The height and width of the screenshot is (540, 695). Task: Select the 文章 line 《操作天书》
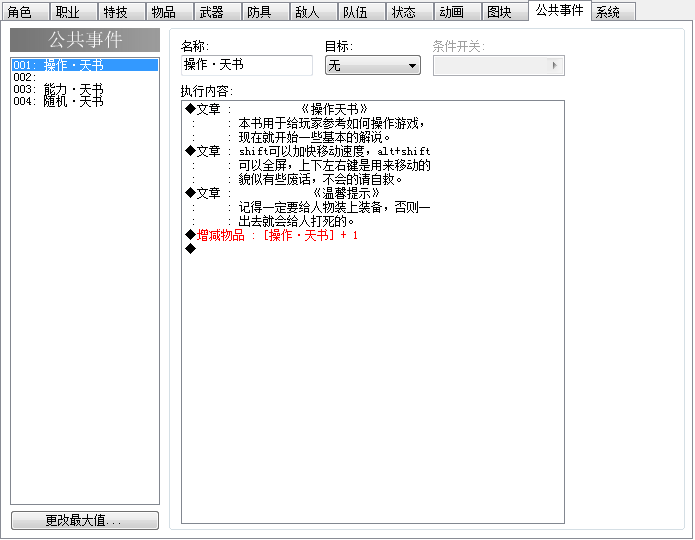click(x=372, y=109)
